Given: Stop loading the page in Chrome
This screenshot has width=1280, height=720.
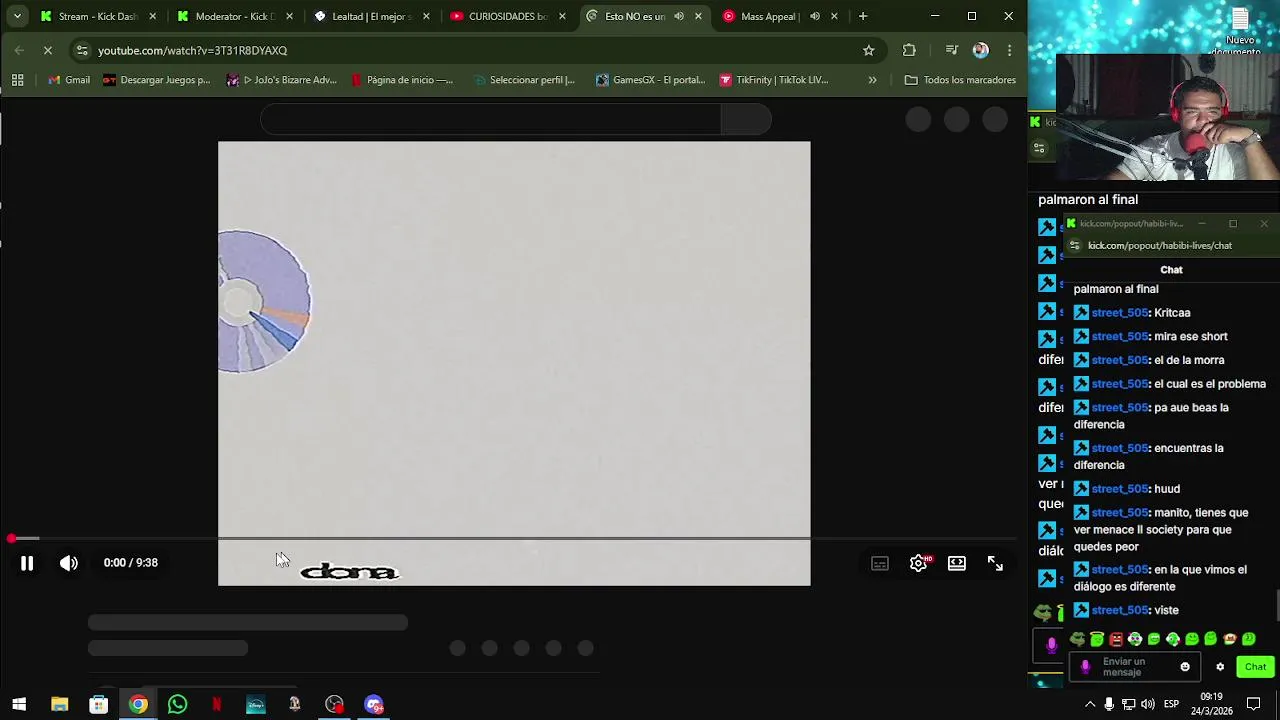Looking at the screenshot, I should click(50, 50).
